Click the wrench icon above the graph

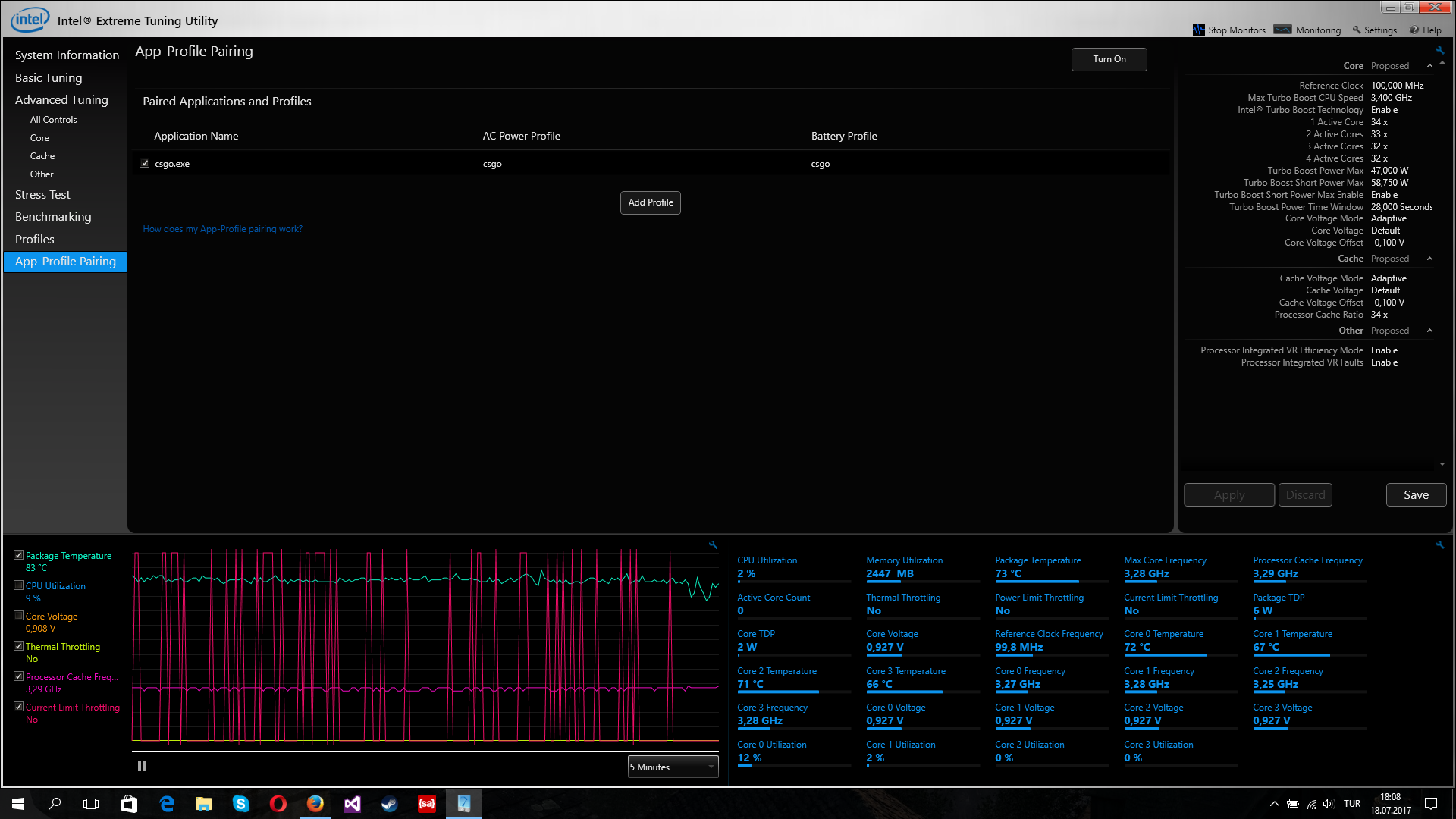(x=713, y=544)
